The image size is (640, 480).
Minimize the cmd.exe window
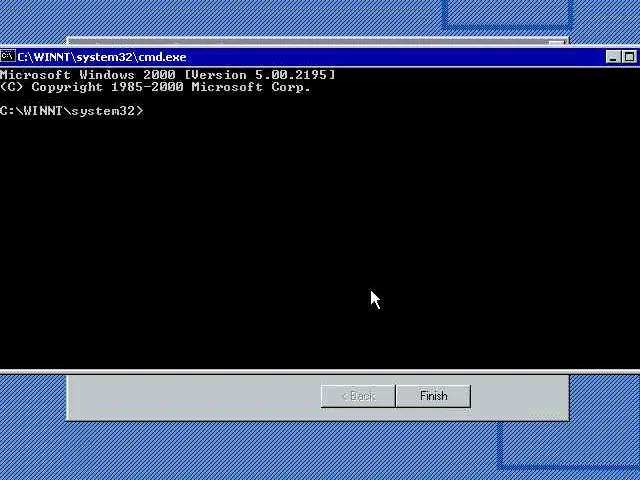tap(613, 57)
